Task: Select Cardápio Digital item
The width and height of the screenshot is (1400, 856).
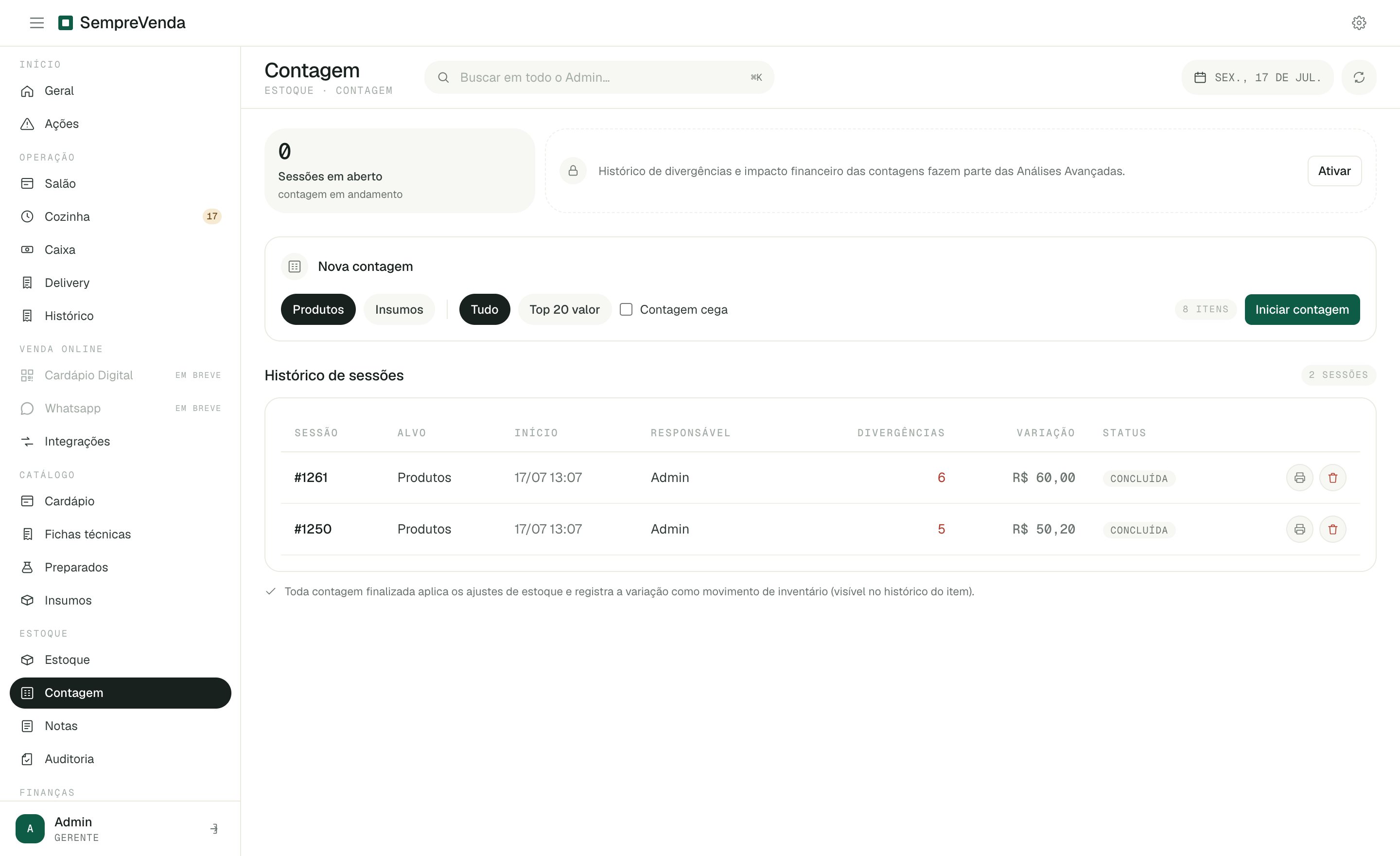Action: (121, 375)
